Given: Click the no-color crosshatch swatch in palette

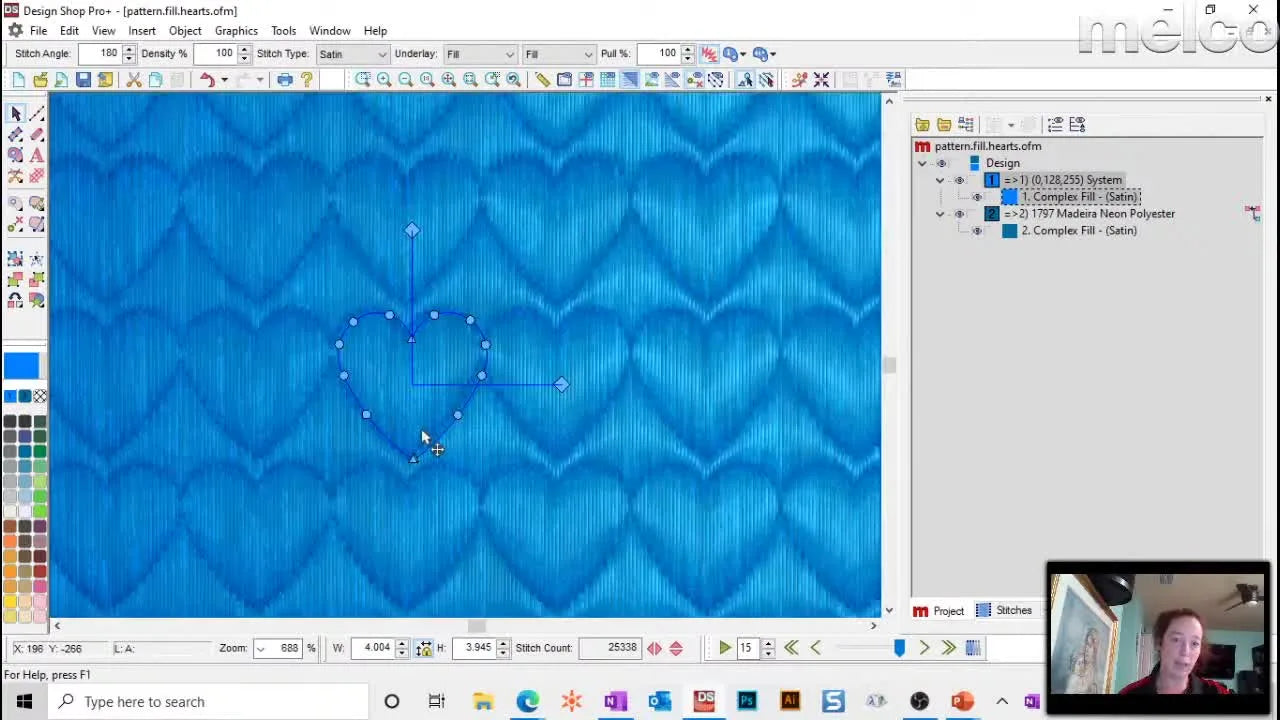Looking at the screenshot, I should [39, 396].
